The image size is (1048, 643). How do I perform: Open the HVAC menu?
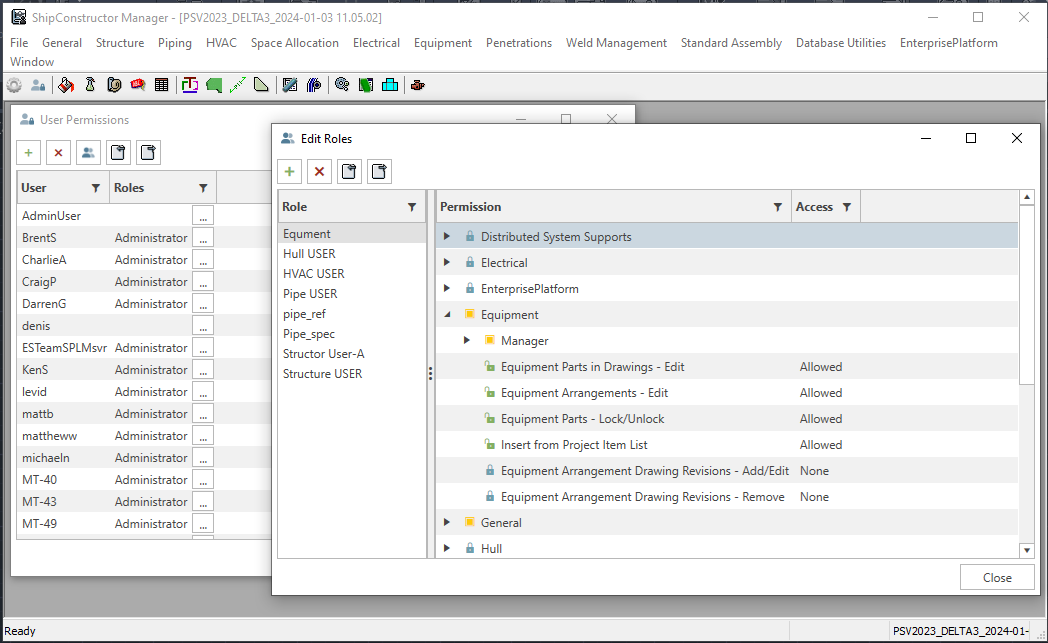click(x=221, y=43)
